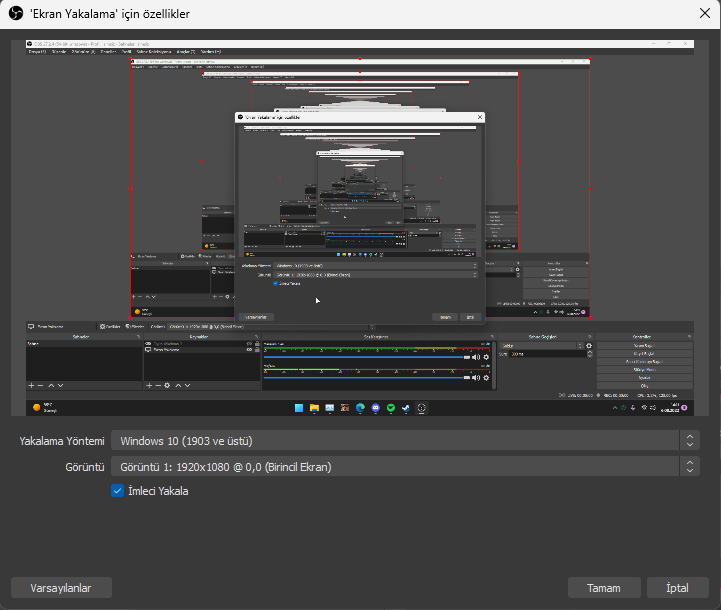721x610 pixels.
Task: Click the lower audio track's speaker icon in preview
Action: [476, 378]
